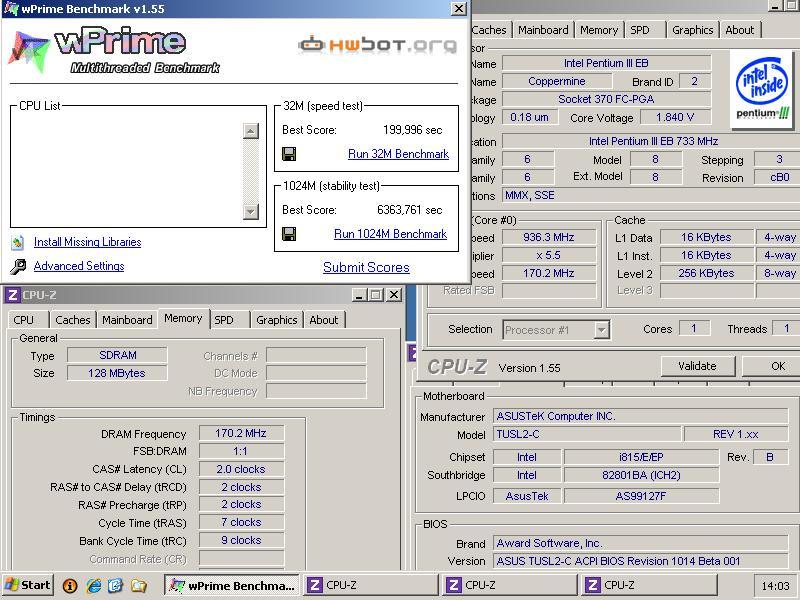Click the Internet Explorer quick launch icon
800x600 pixels.
[94, 585]
